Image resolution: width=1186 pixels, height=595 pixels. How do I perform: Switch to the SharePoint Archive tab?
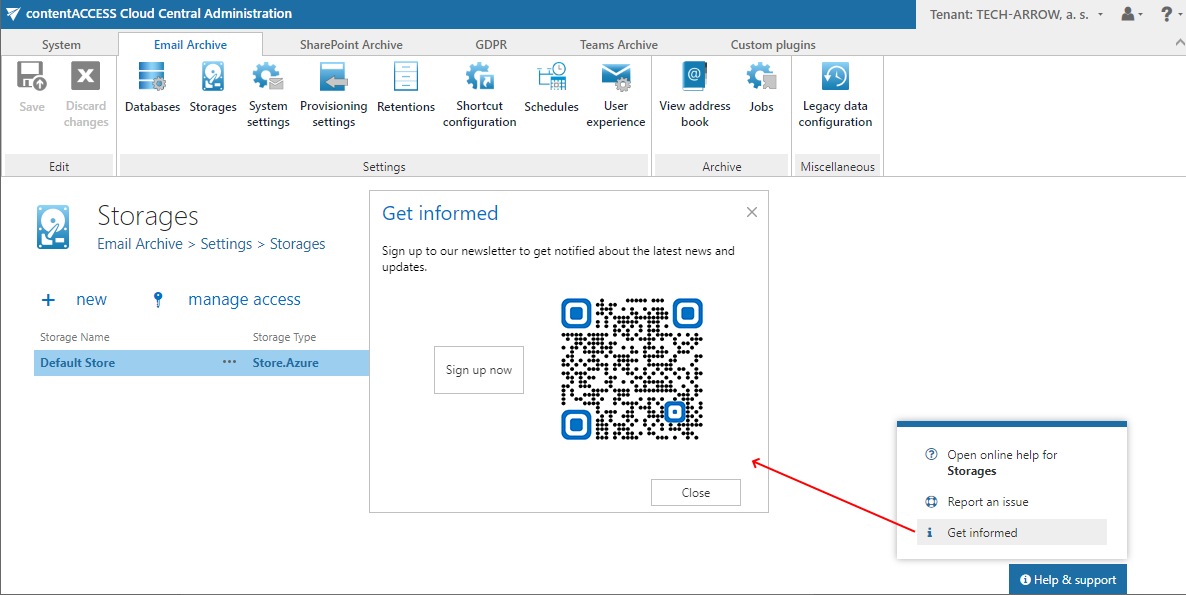tap(351, 44)
